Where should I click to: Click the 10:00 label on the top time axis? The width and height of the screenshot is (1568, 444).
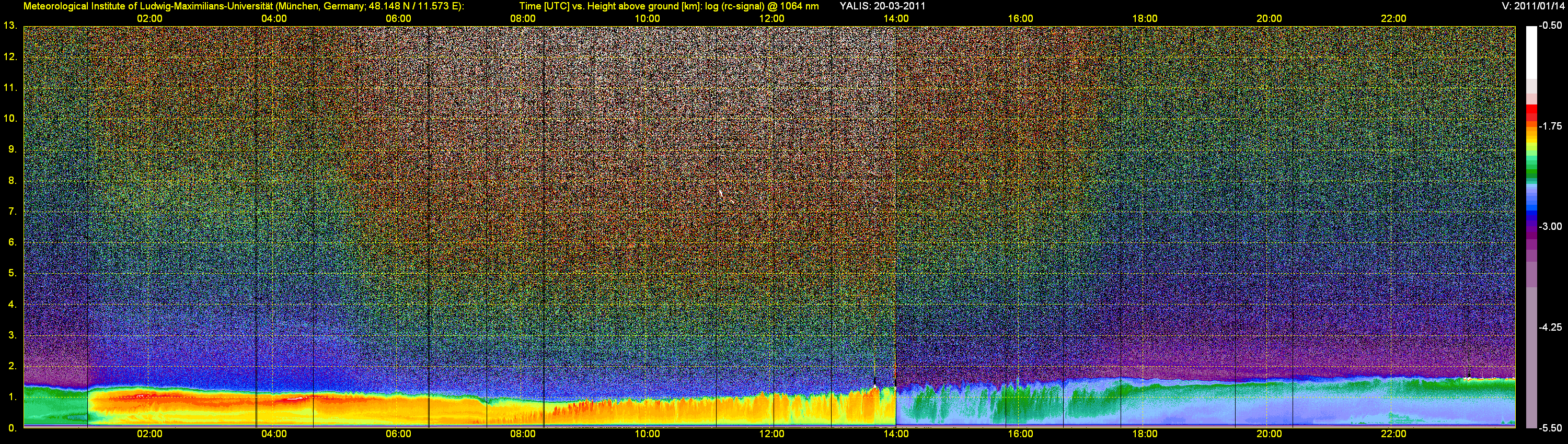pyautogui.click(x=647, y=19)
